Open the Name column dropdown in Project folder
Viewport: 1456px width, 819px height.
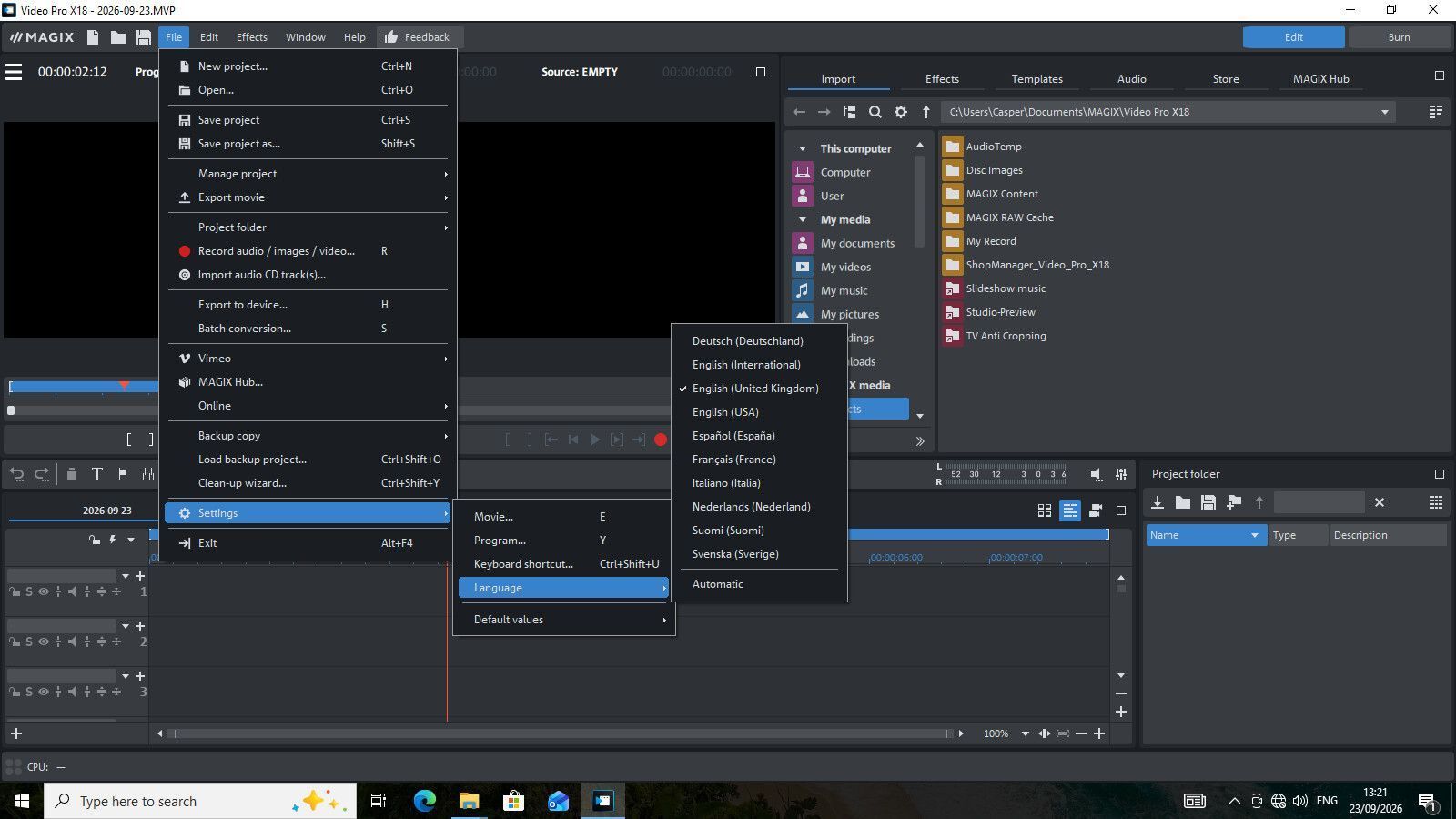click(1254, 535)
